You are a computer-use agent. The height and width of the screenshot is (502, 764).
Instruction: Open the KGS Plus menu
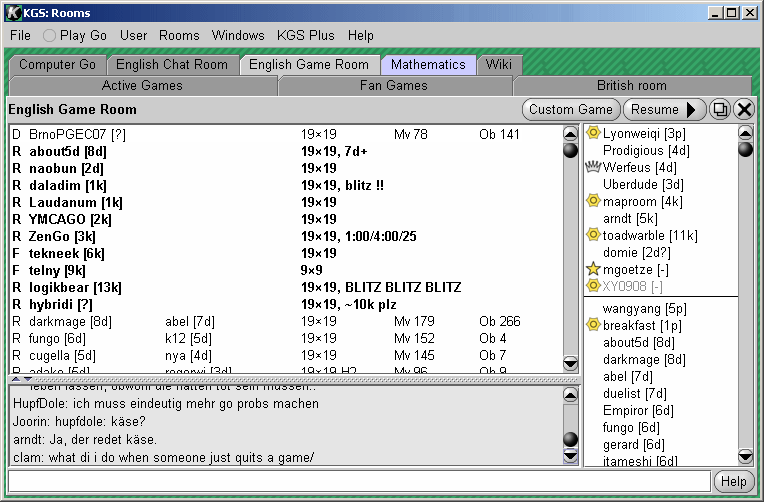pos(305,35)
